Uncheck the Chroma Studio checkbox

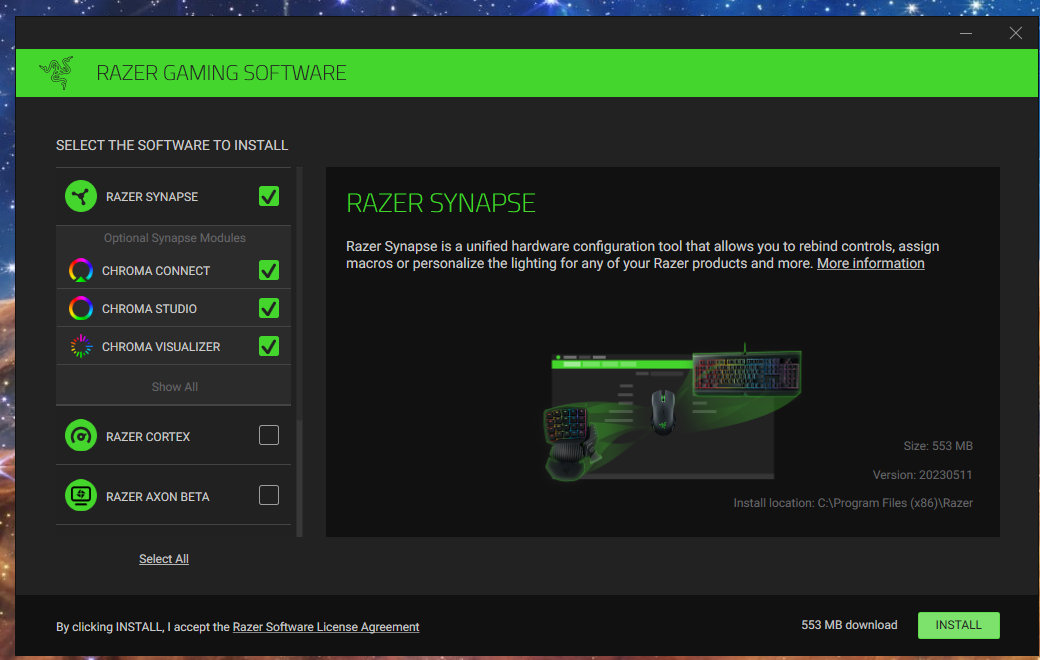point(269,308)
